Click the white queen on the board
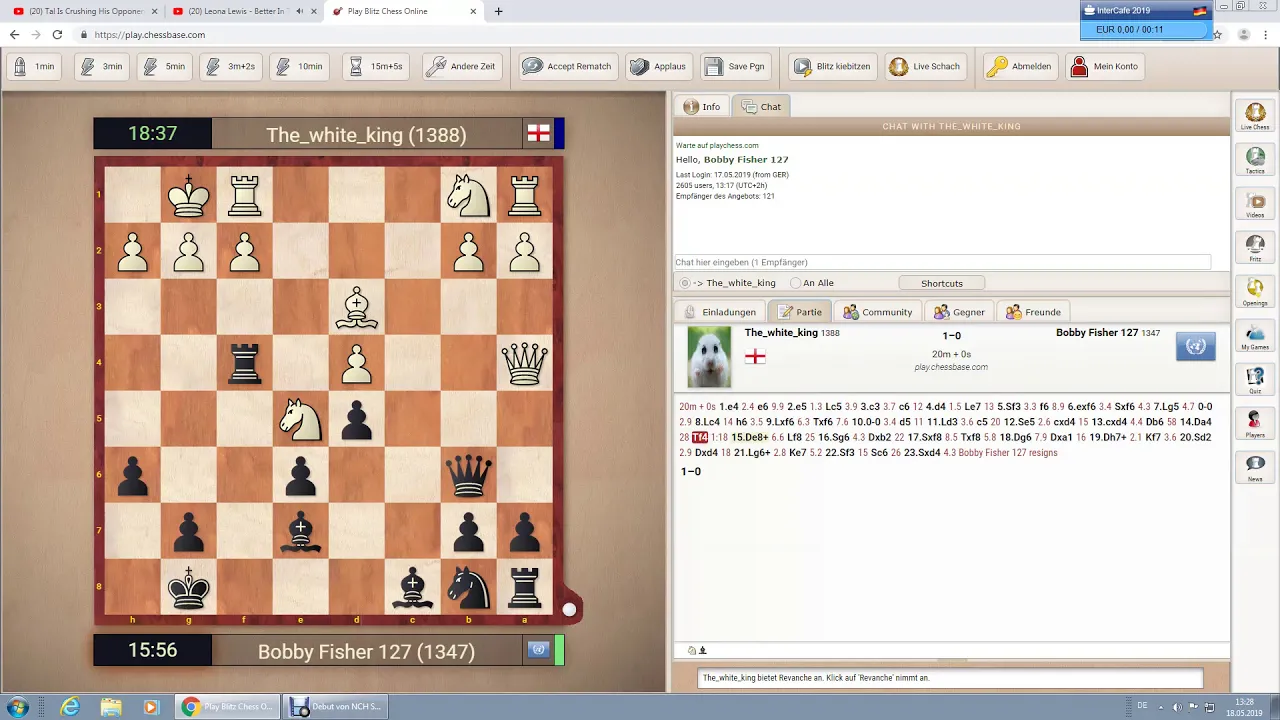This screenshot has height=720, width=1280. pyautogui.click(x=525, y=363)
